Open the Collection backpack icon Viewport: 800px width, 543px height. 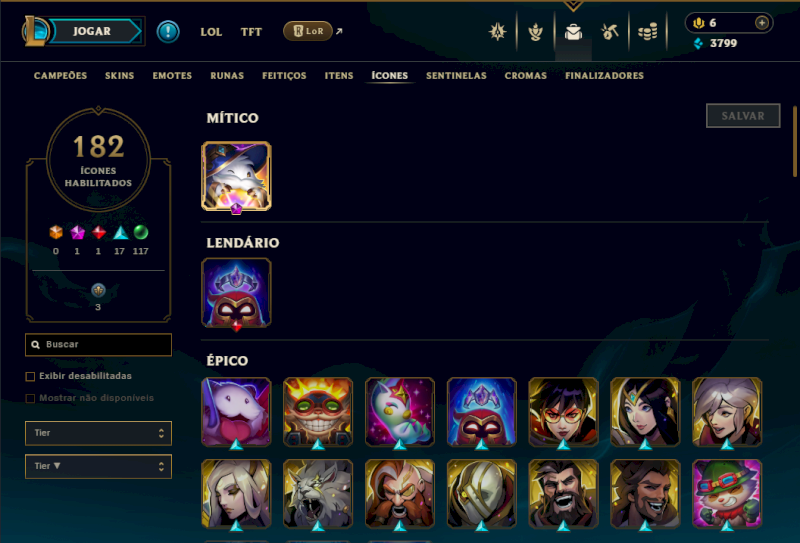point(573,32)
